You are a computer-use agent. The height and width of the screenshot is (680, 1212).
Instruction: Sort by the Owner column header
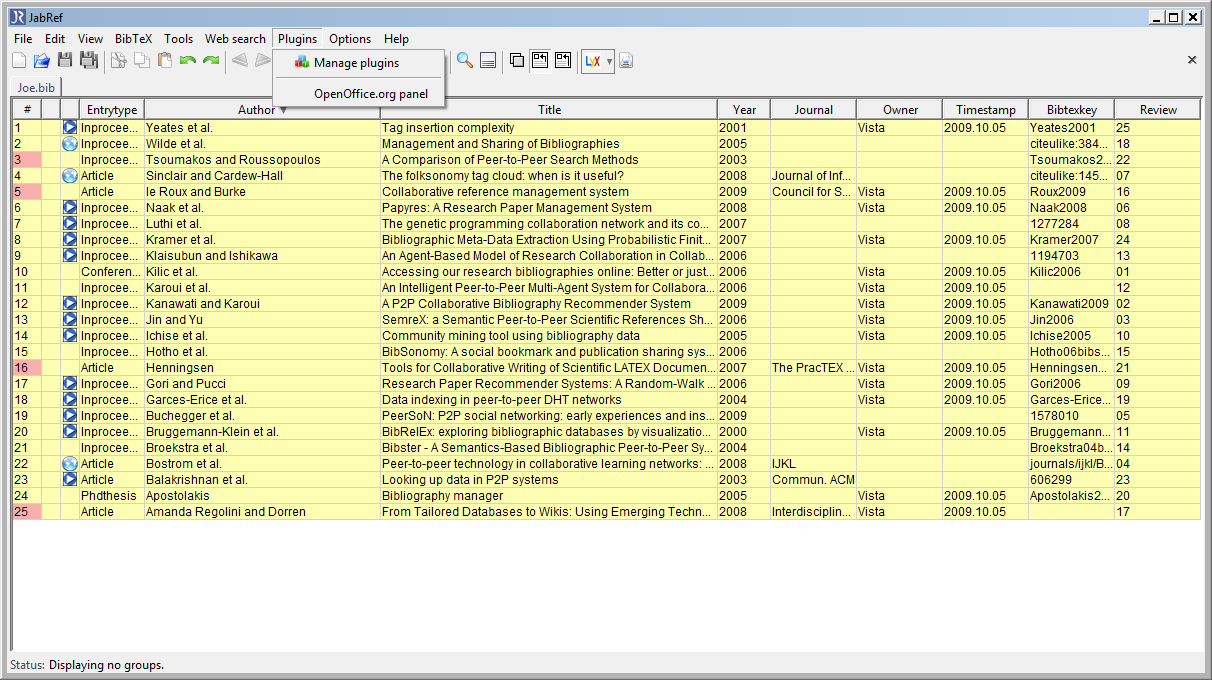click(900, 110)
